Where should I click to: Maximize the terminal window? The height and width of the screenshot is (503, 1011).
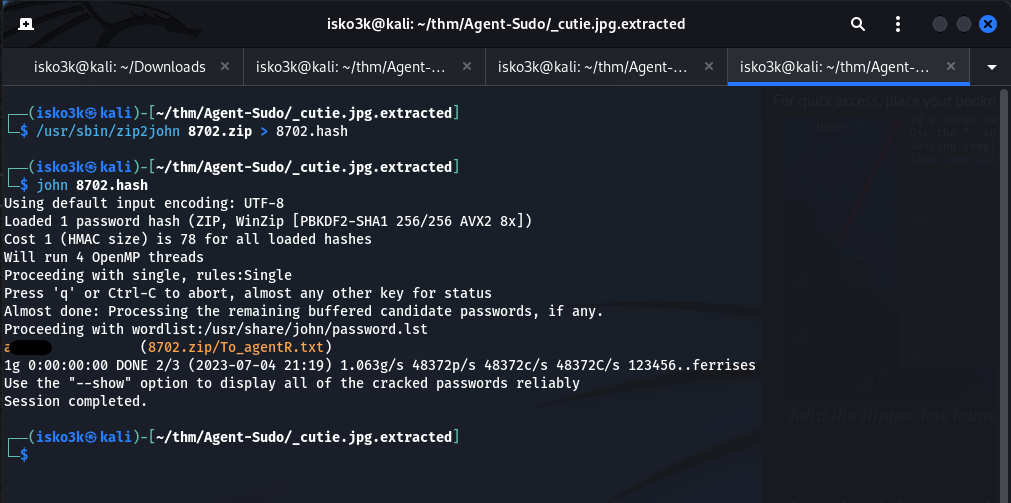pos(964,24)
